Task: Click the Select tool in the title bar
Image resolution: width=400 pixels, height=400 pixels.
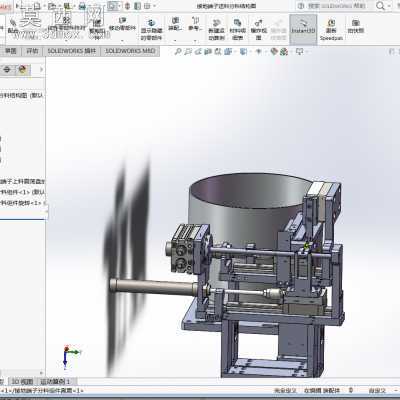Action: click(x=113, y=6)
